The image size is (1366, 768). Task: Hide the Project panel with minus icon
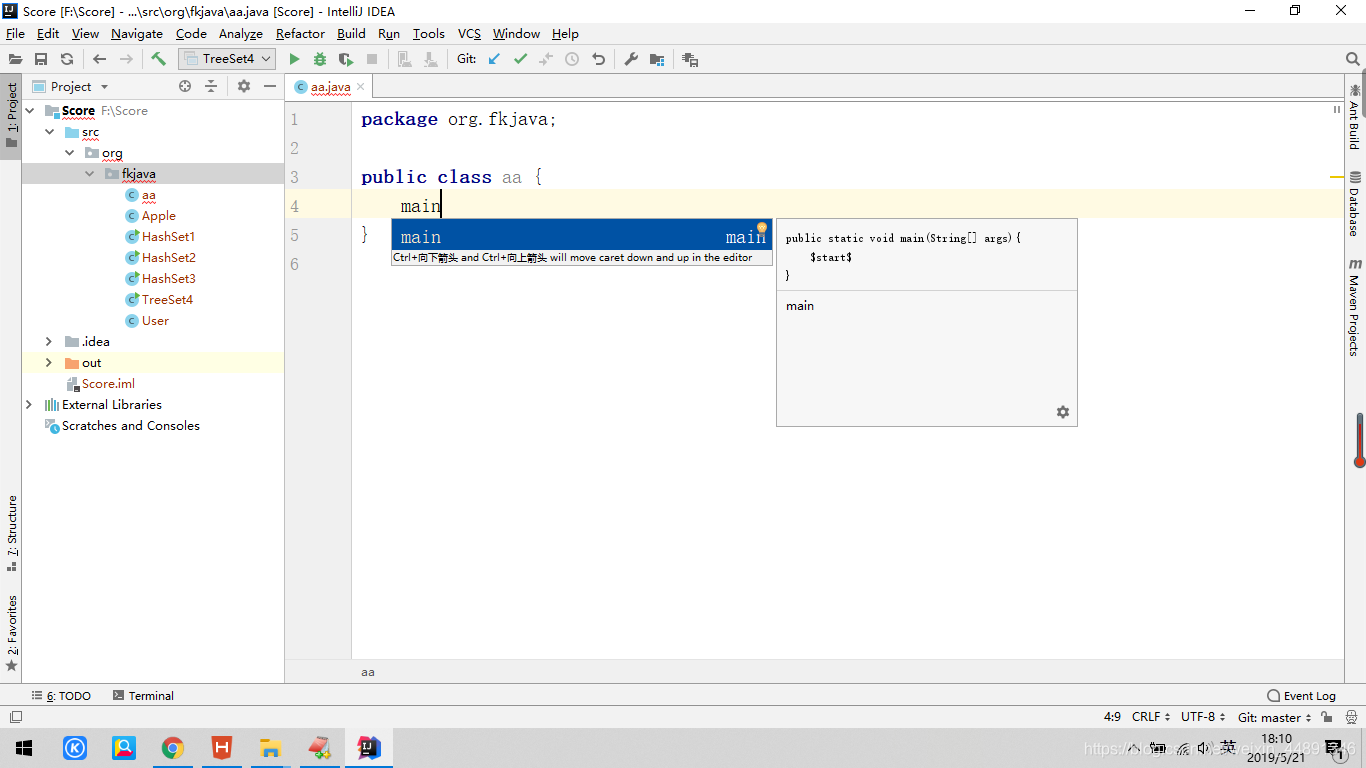[x=270, y=86]
